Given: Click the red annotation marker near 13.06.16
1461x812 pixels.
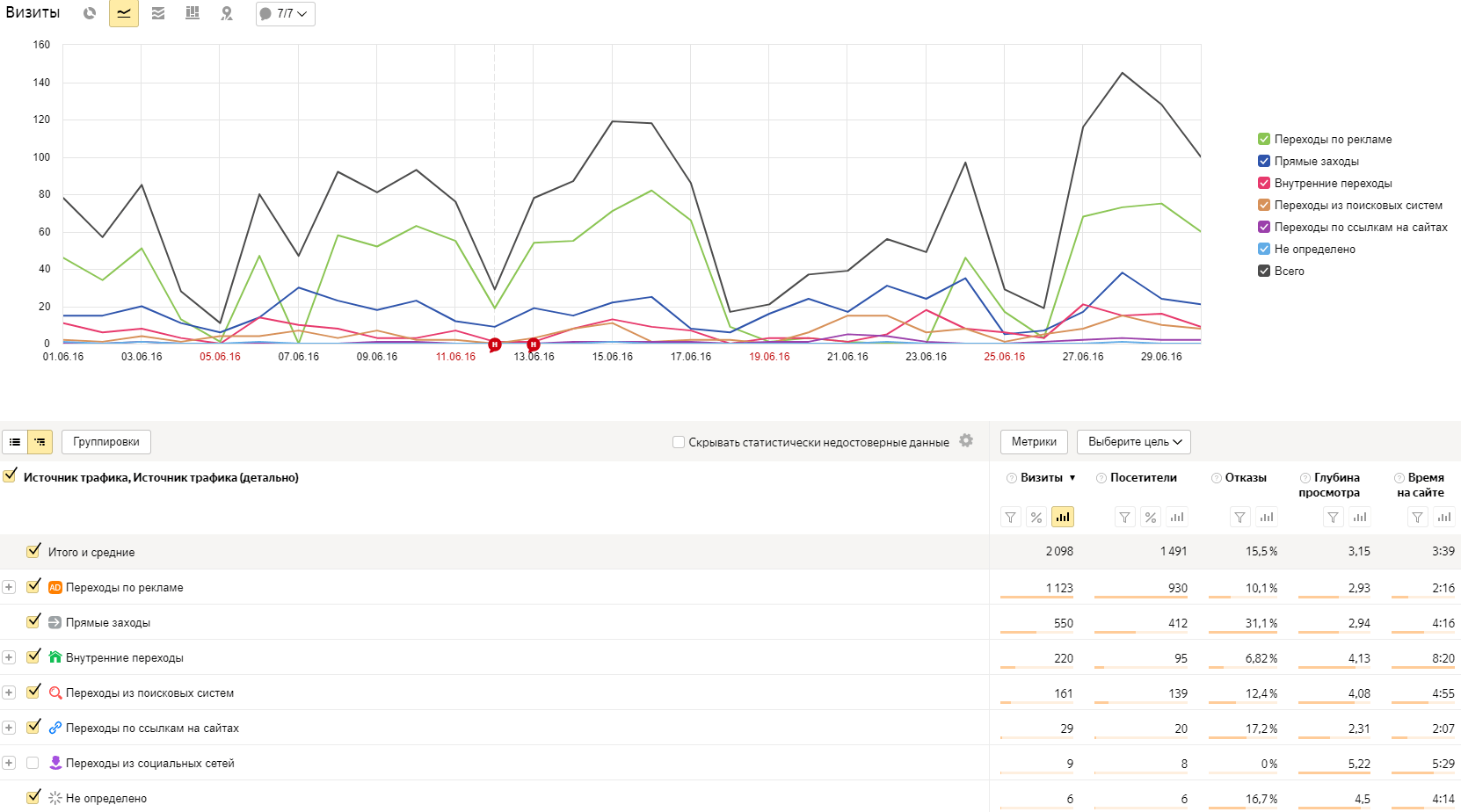Looking at the screenshot, I should click(x=534, y=344).
